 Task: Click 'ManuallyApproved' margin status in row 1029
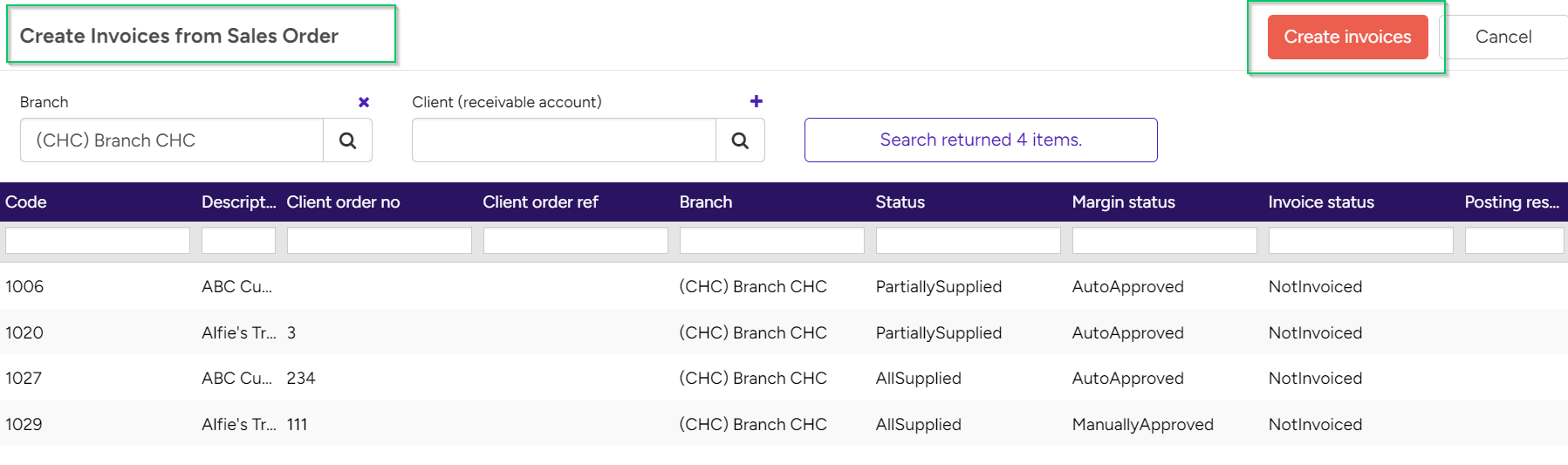click(1142, 424)
